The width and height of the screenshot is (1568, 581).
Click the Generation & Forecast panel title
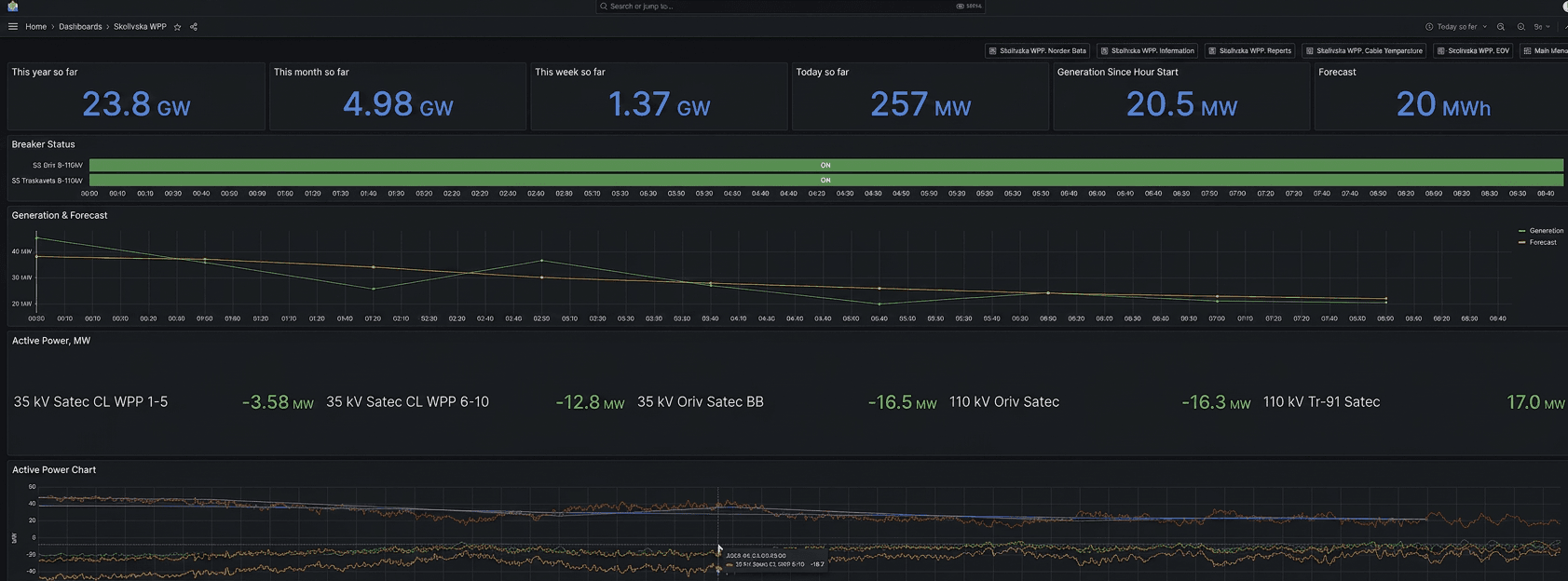(60, 215)
